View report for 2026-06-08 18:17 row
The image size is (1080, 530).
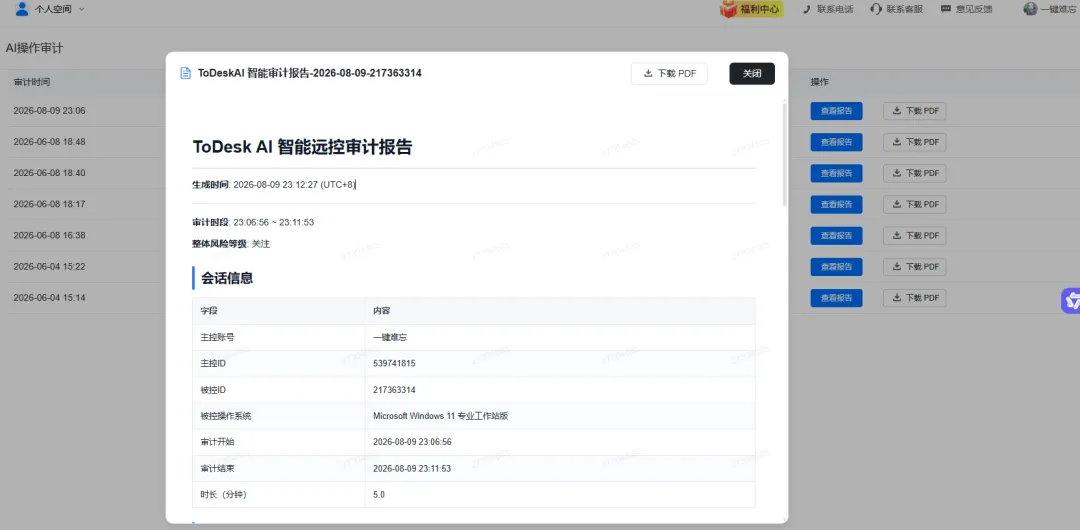836,204
